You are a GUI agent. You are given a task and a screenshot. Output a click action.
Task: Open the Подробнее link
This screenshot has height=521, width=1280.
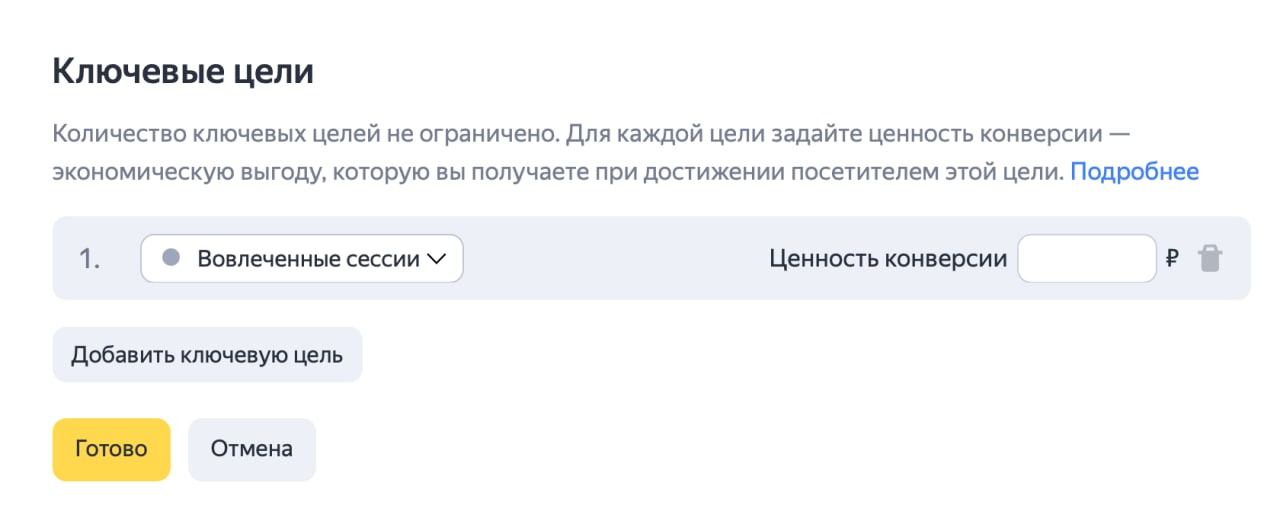pos(1134,172)
